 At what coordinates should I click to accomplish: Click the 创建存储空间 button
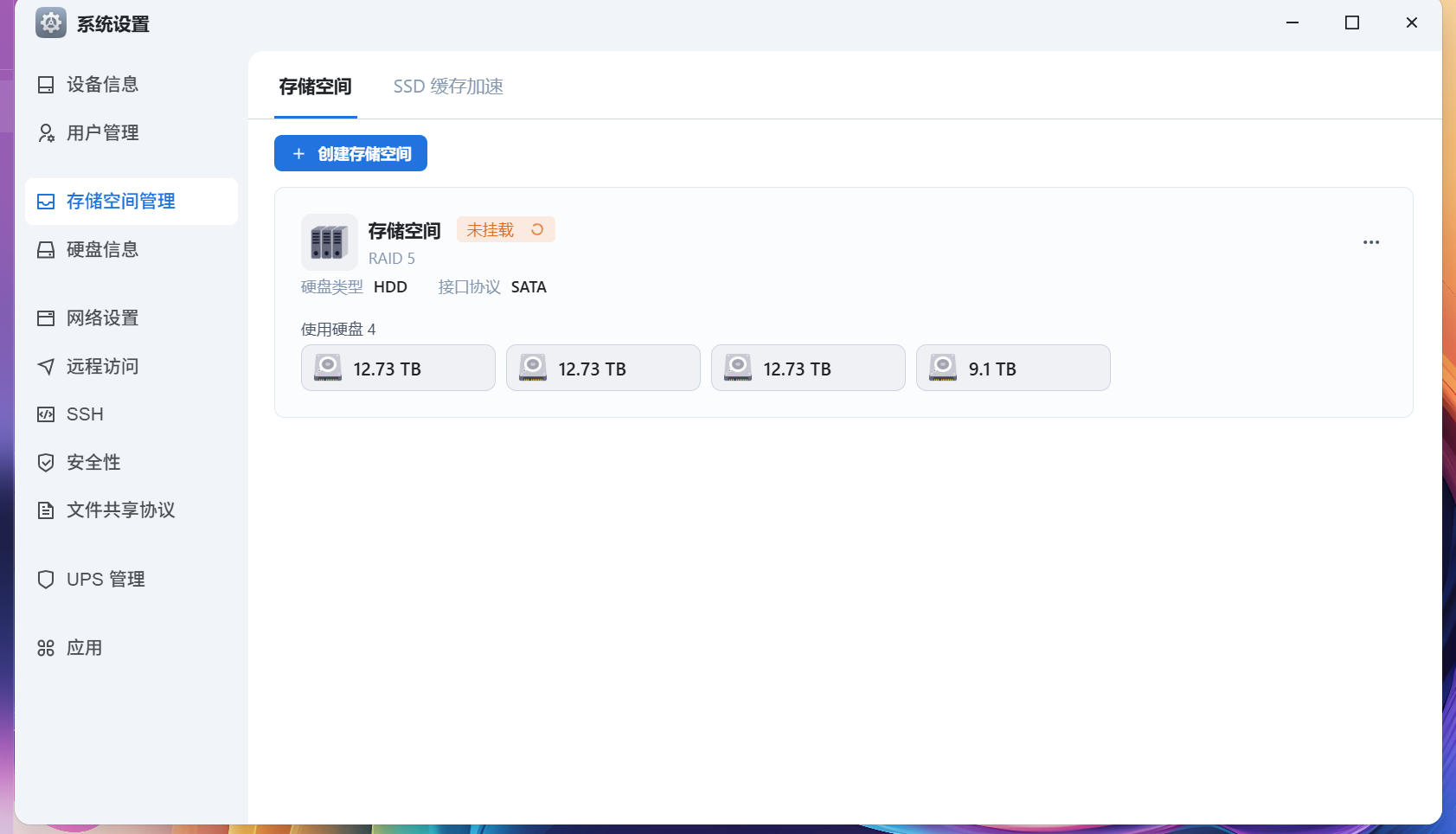350,153
